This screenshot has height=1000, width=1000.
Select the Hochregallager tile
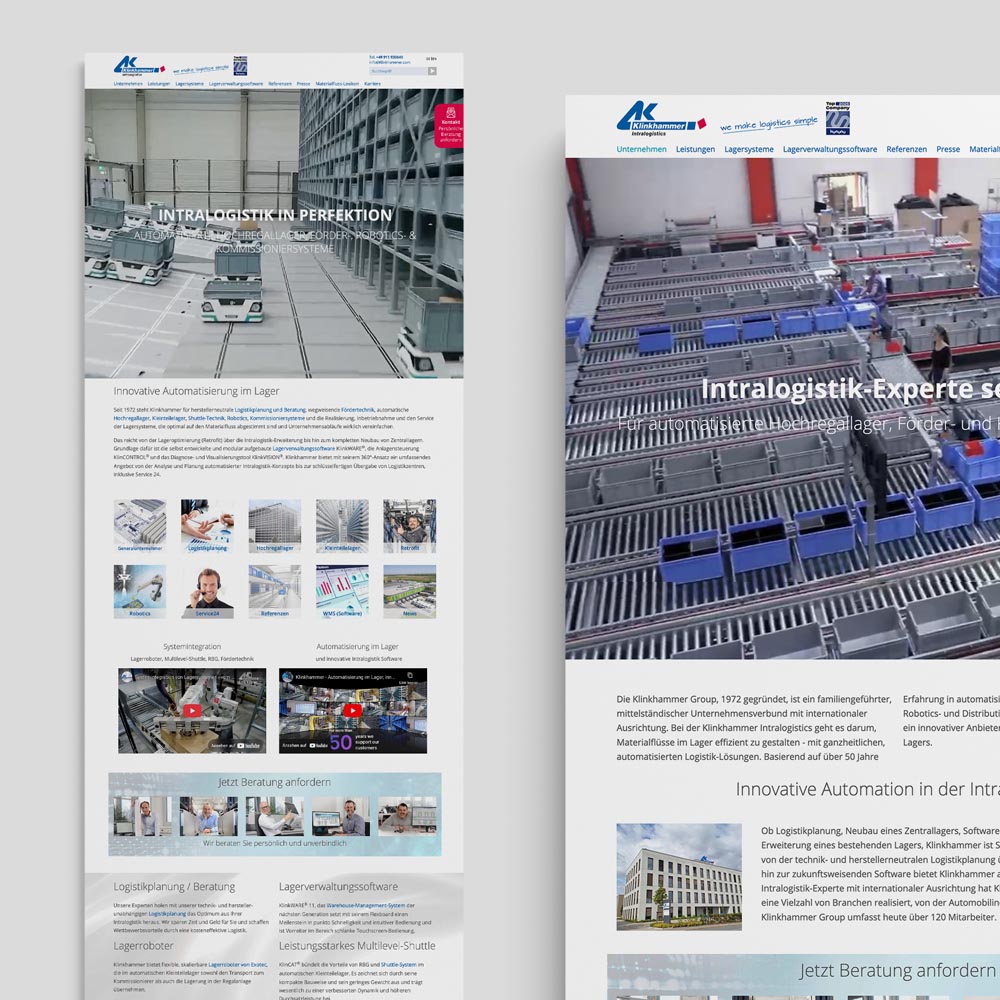274,526
